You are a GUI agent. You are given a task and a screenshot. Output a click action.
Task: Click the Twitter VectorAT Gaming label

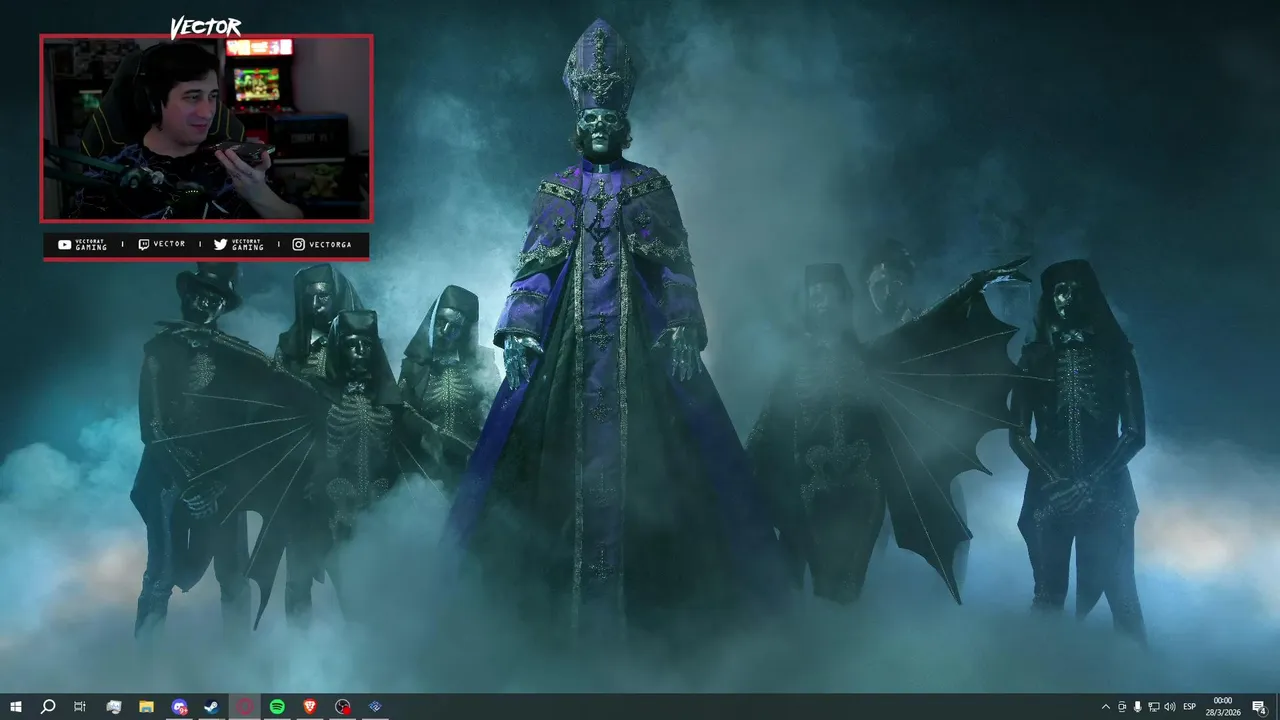[239, 245]
